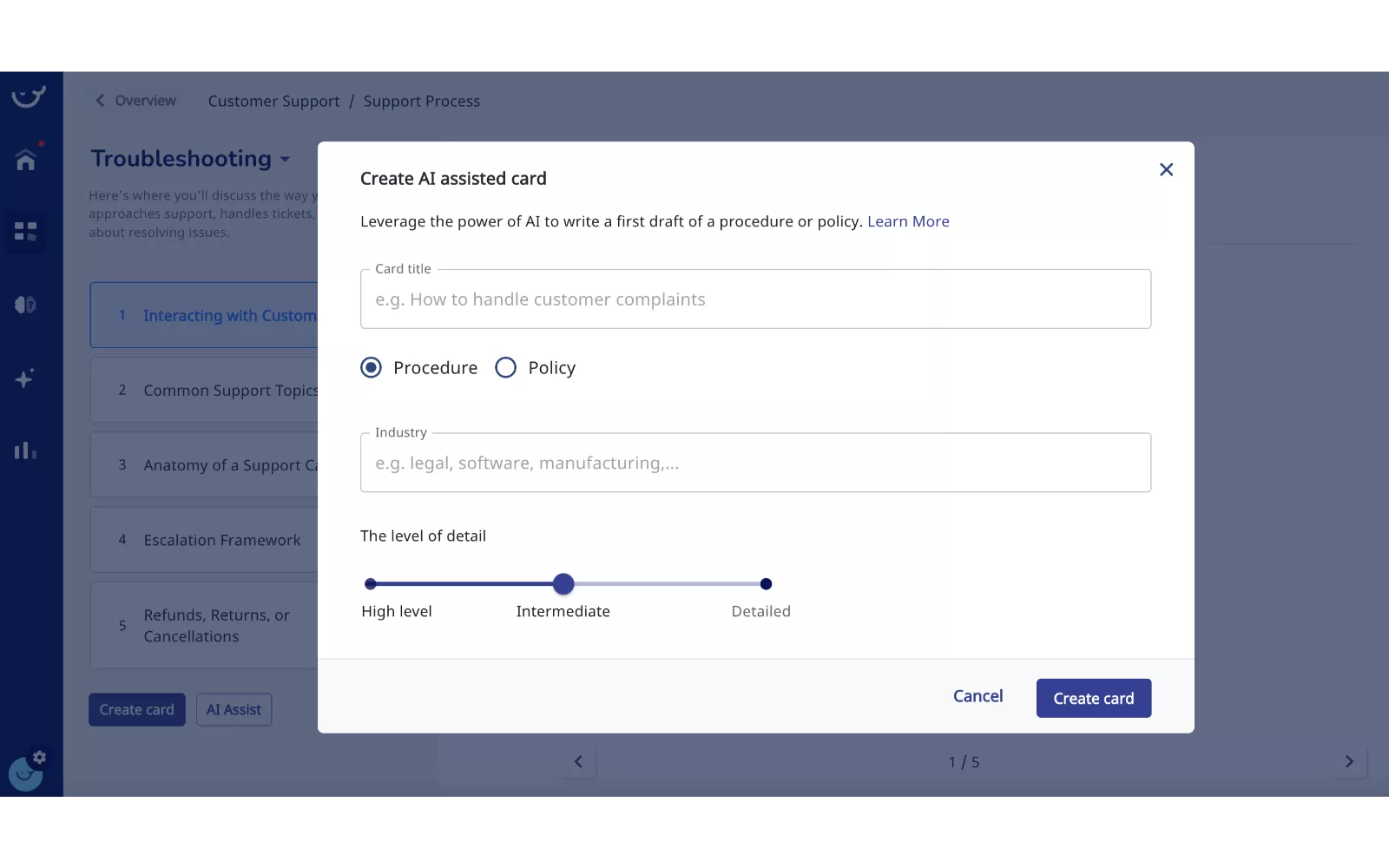
Task: Click the AI sparkle icon in sidebar
Action: [x=25, y=378]
